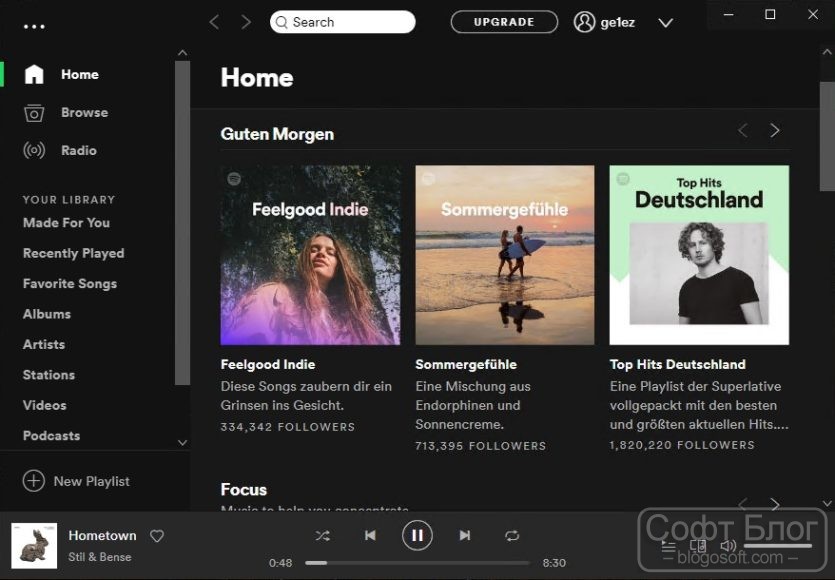Click the Hometown track title
Screen dimensions: 835x580
pyautogui.click(x=102, y=535)
